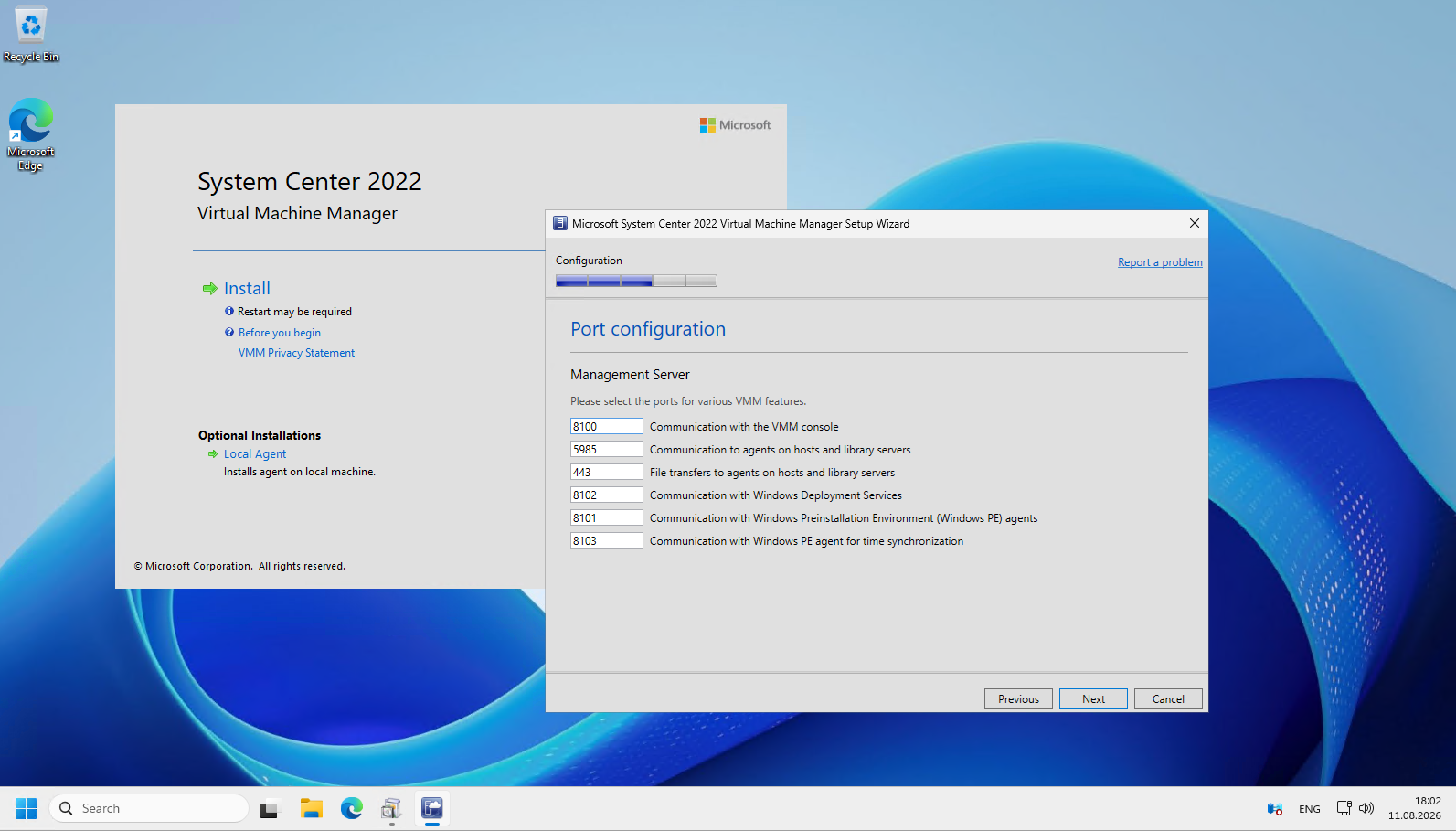Click 'Communication with Windows Preinstallation Environment (Windows PE) agents'
1456x831 pixels.
(844, 518)
